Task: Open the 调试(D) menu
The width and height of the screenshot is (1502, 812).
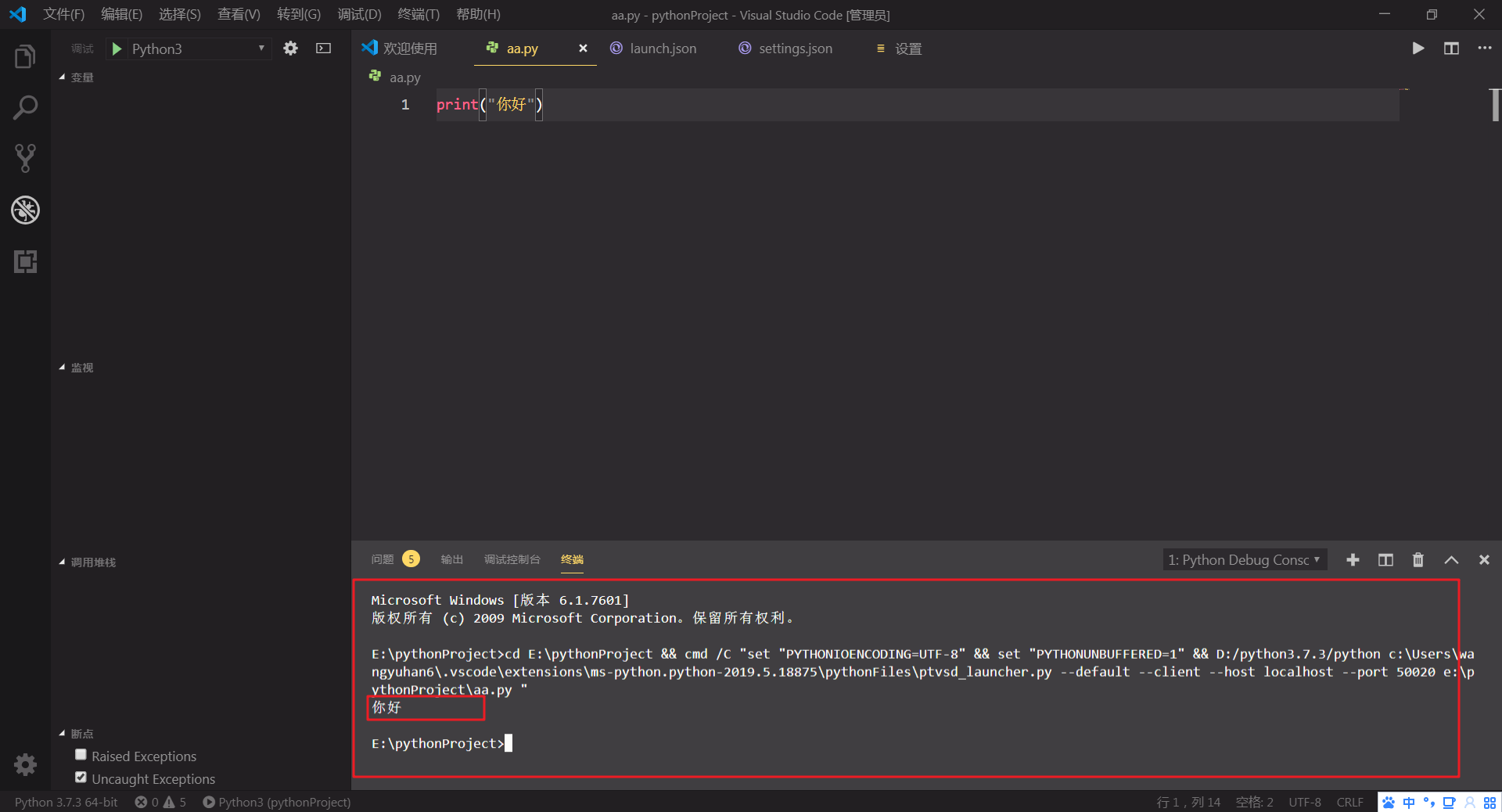Action: click(359, 14)
